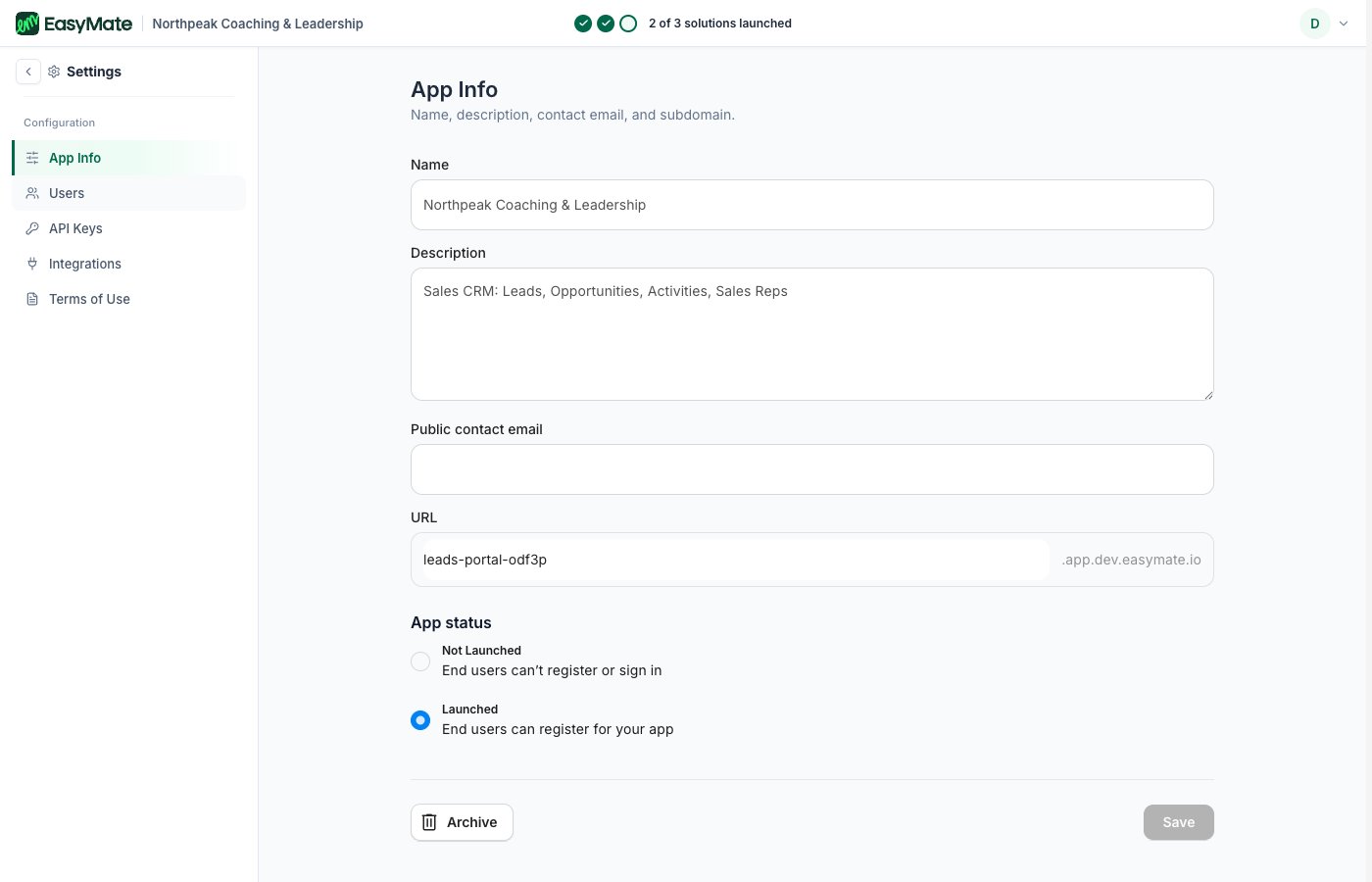Open the Terms of Use page

[x=128, y=299]
